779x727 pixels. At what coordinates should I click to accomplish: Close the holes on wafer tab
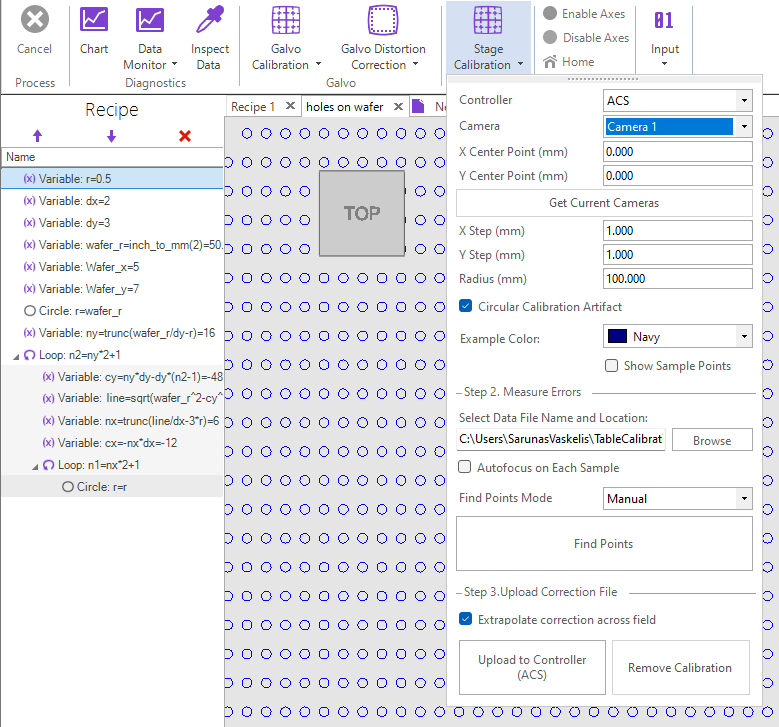(397, 107)
